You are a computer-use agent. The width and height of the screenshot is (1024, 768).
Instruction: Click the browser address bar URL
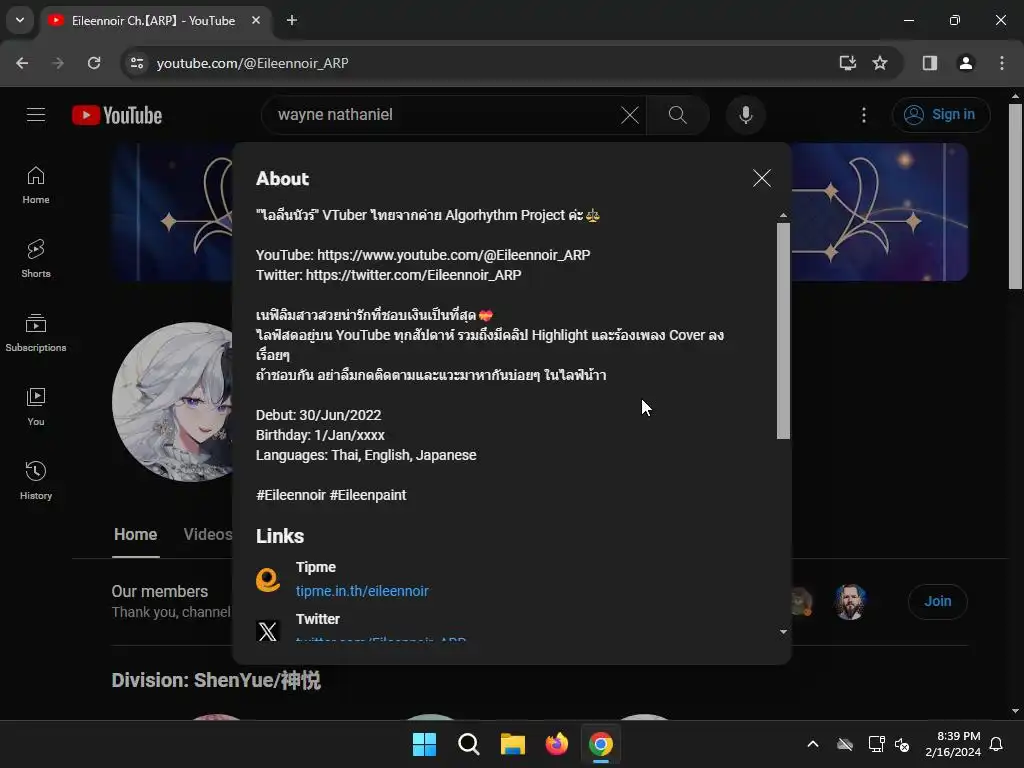(x=252, y=63)
